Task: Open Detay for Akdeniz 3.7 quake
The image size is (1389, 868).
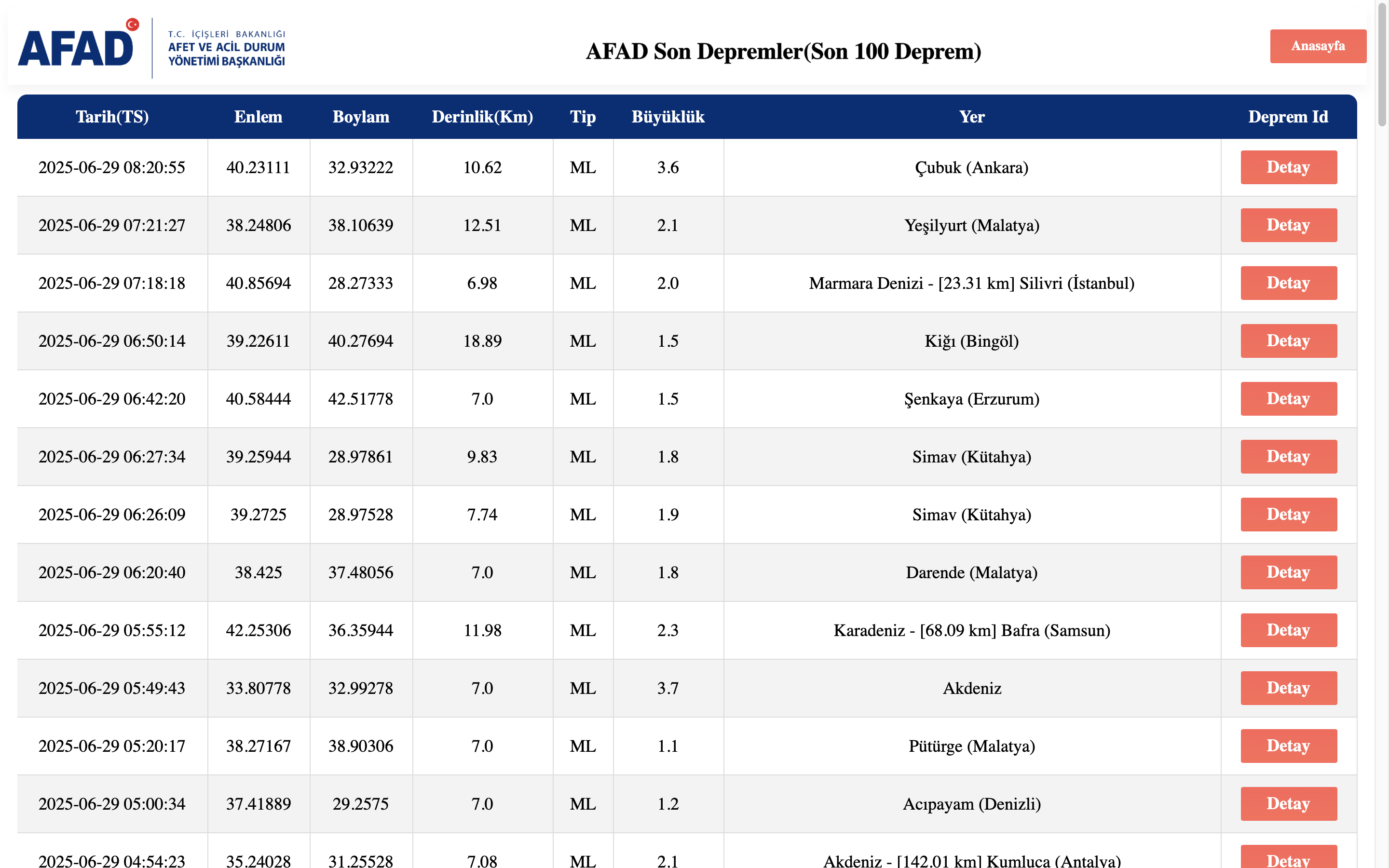Action: point(1289,688)
